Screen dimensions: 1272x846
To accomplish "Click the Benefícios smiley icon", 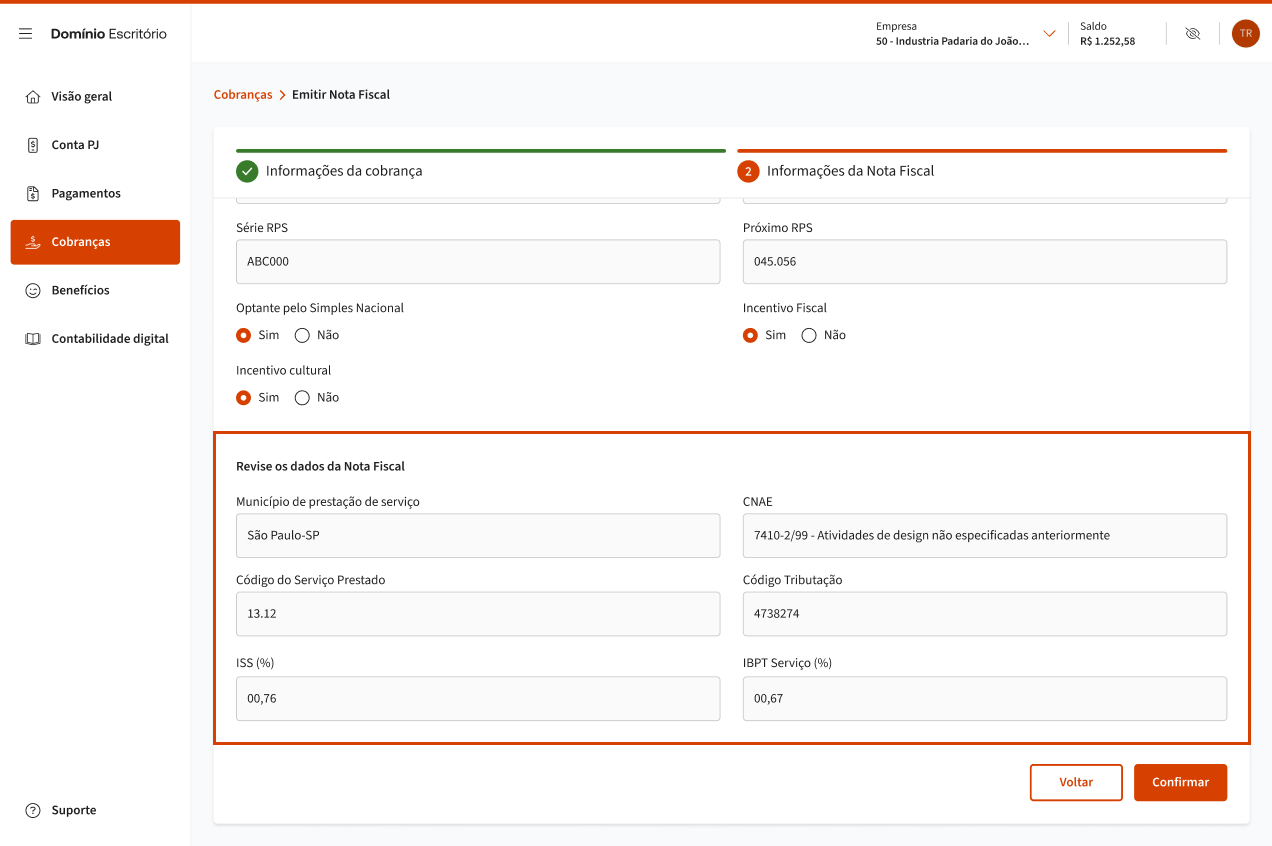I will (x=33, y=290).
